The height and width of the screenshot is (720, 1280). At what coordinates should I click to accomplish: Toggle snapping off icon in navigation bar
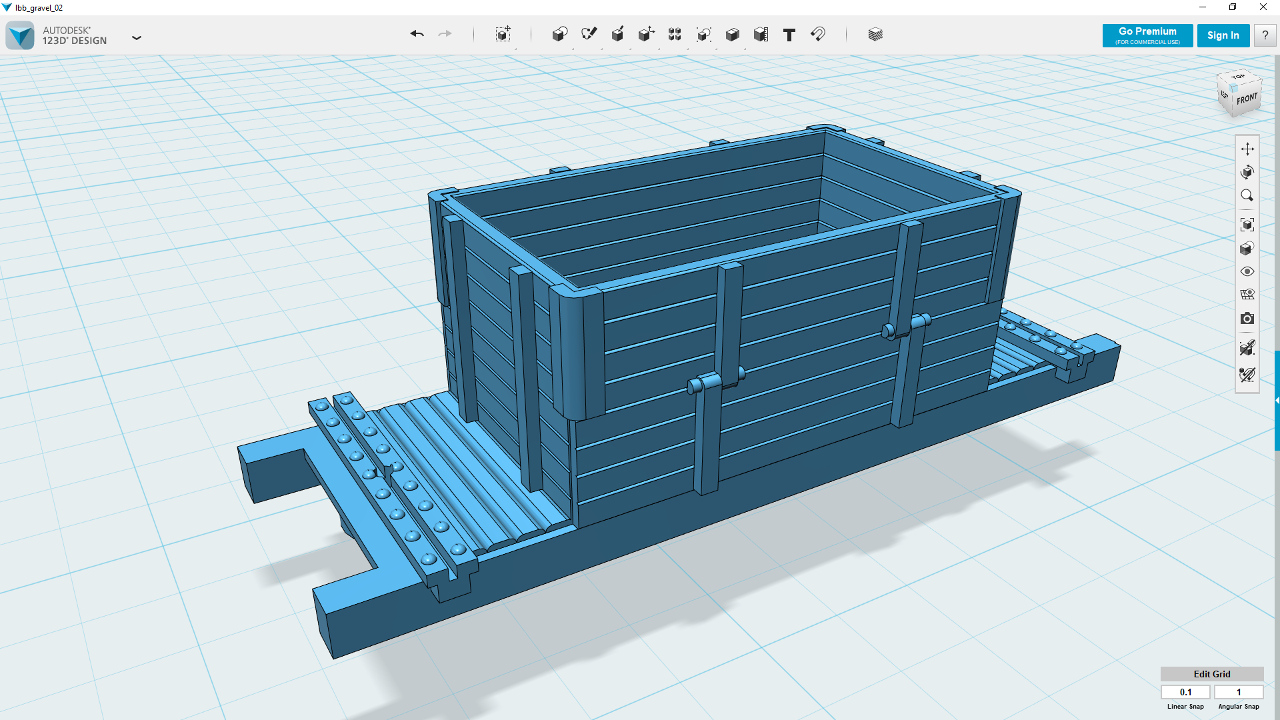(x=1247, y=348)
